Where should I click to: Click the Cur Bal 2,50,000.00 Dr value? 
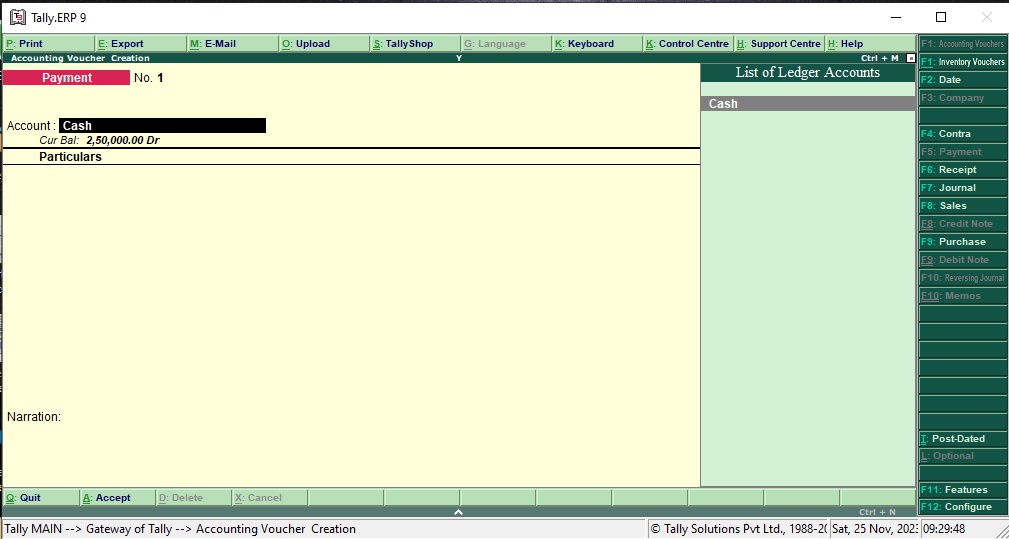[x=122, y=140]
